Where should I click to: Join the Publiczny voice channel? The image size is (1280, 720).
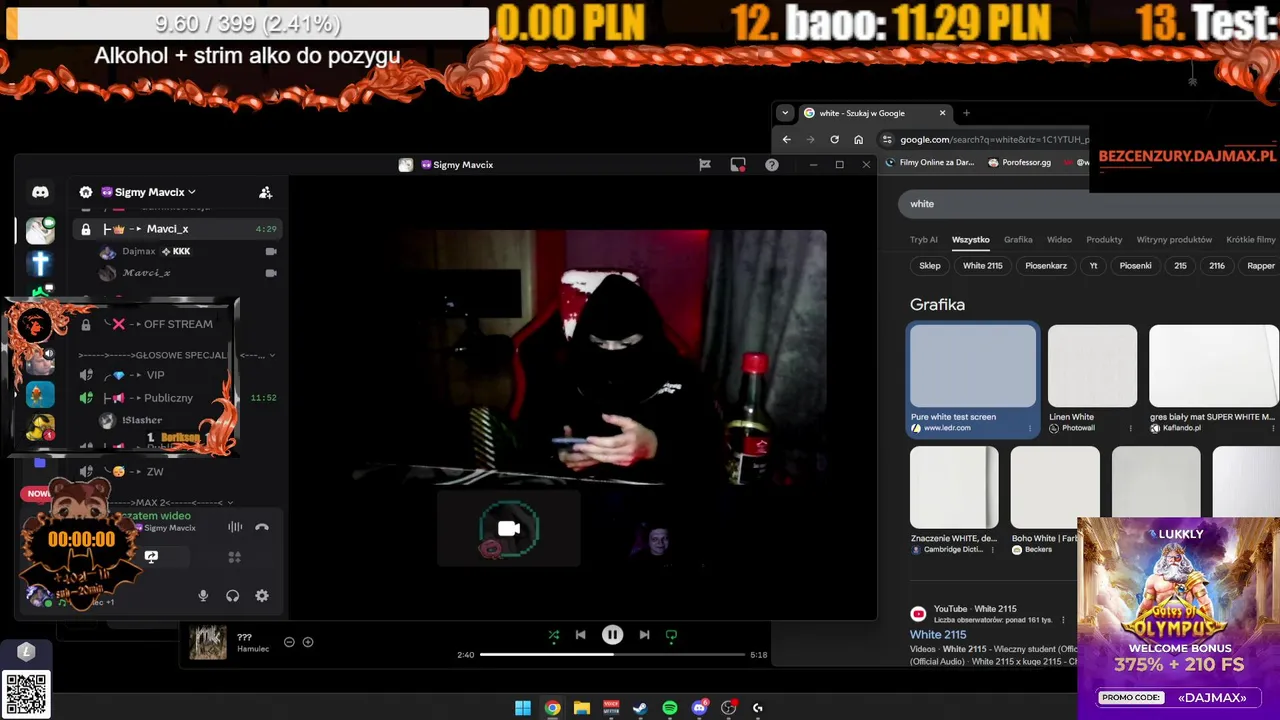[168, 398]
